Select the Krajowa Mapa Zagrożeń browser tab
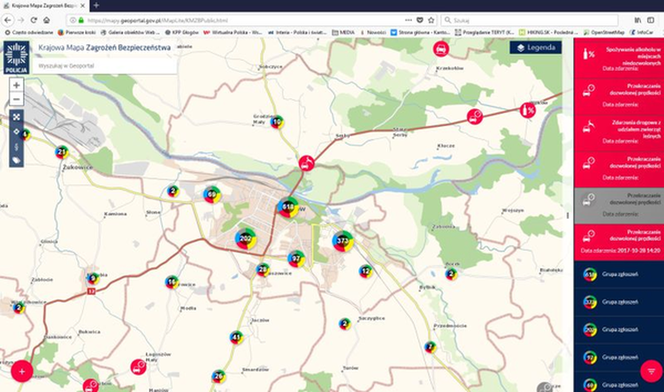Image resolution: width=664 pixels, height=392 pixels. (44, 6)
